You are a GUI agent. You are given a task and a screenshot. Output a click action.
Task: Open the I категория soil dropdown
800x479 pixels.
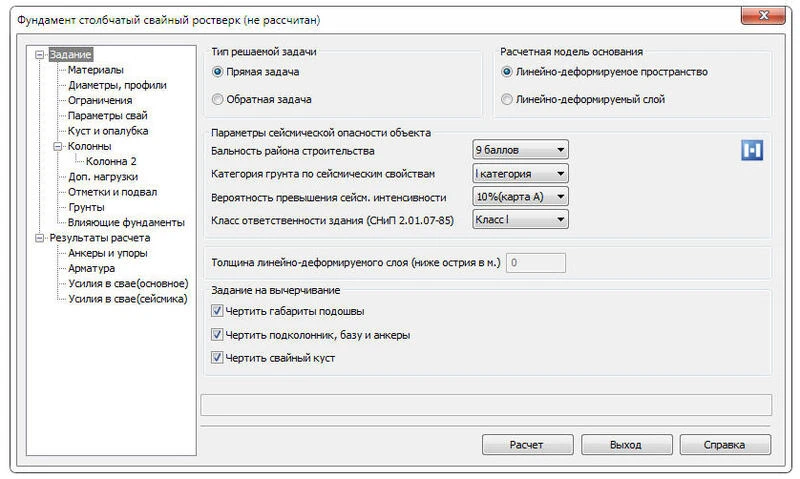click(520, 173)
